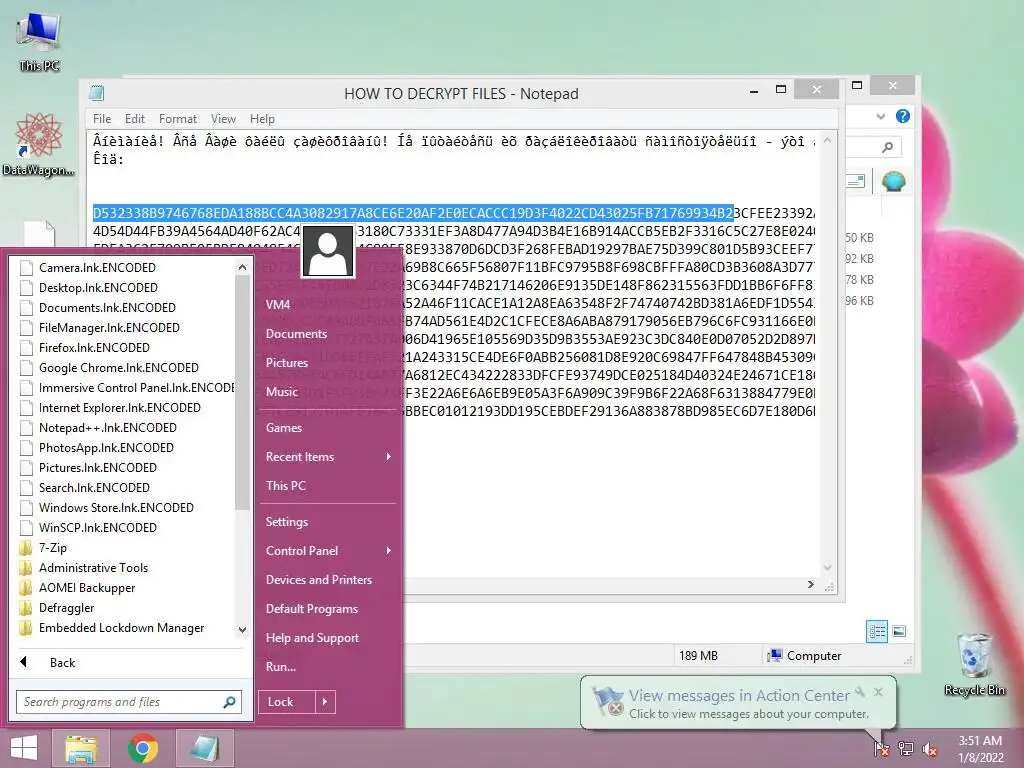Click the Explorer preview pane icon

coord(856,181)
